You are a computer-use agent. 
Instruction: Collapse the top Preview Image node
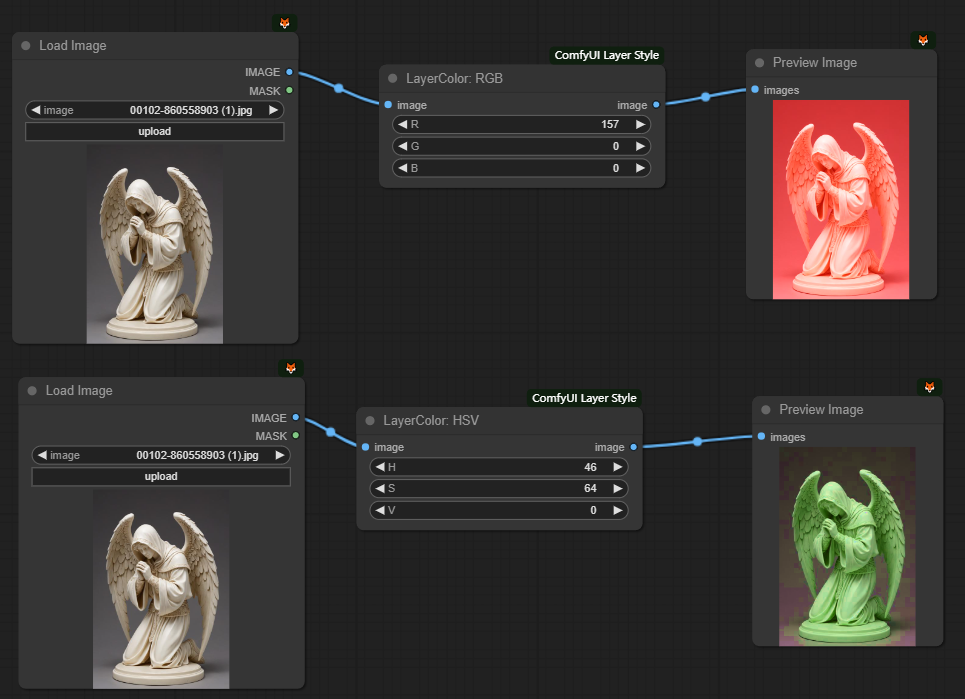tap(760, 63)
